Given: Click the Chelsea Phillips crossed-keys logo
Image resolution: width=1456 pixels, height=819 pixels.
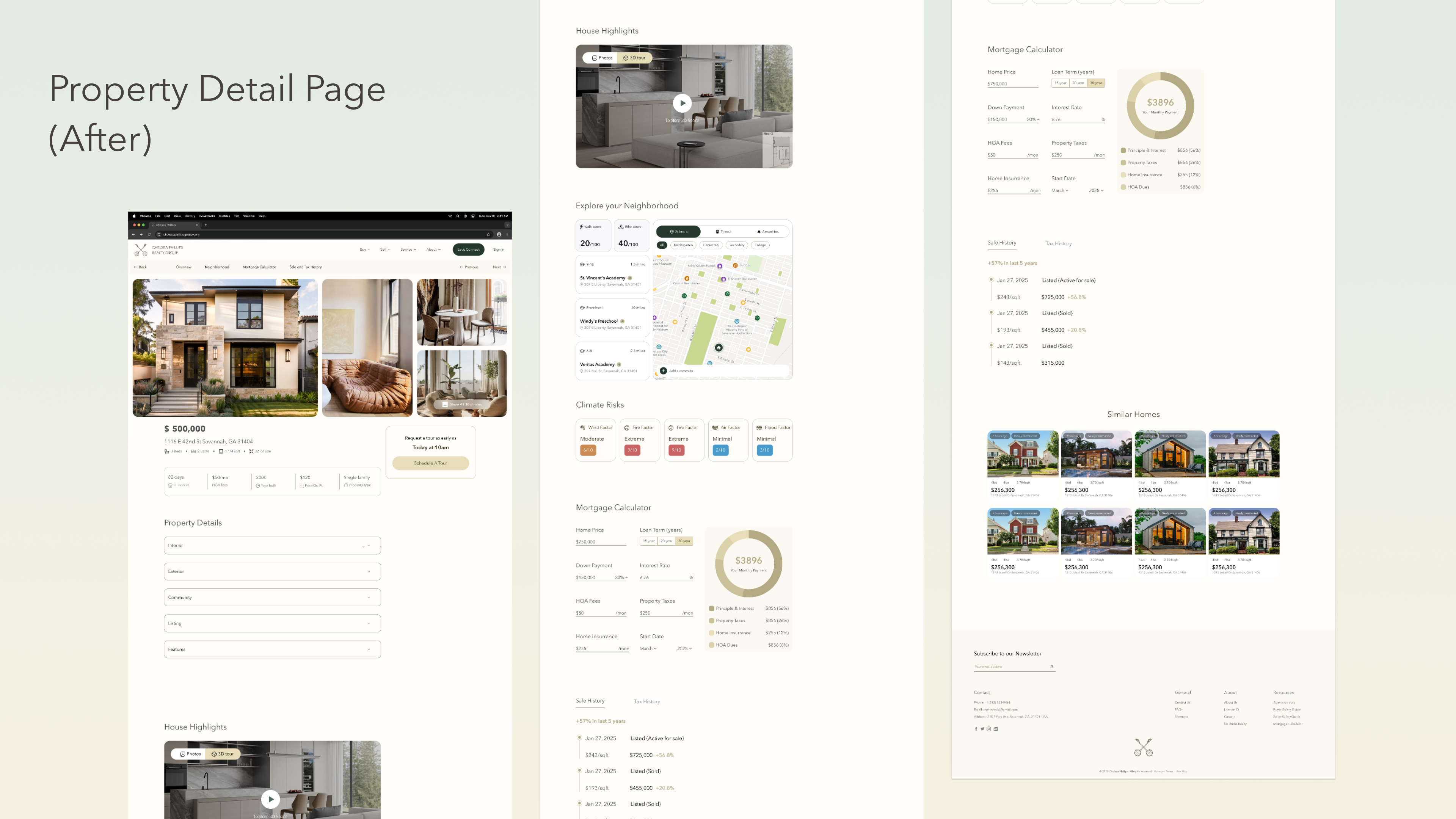Looking at the screenshot, I should [x=141, y=249].
